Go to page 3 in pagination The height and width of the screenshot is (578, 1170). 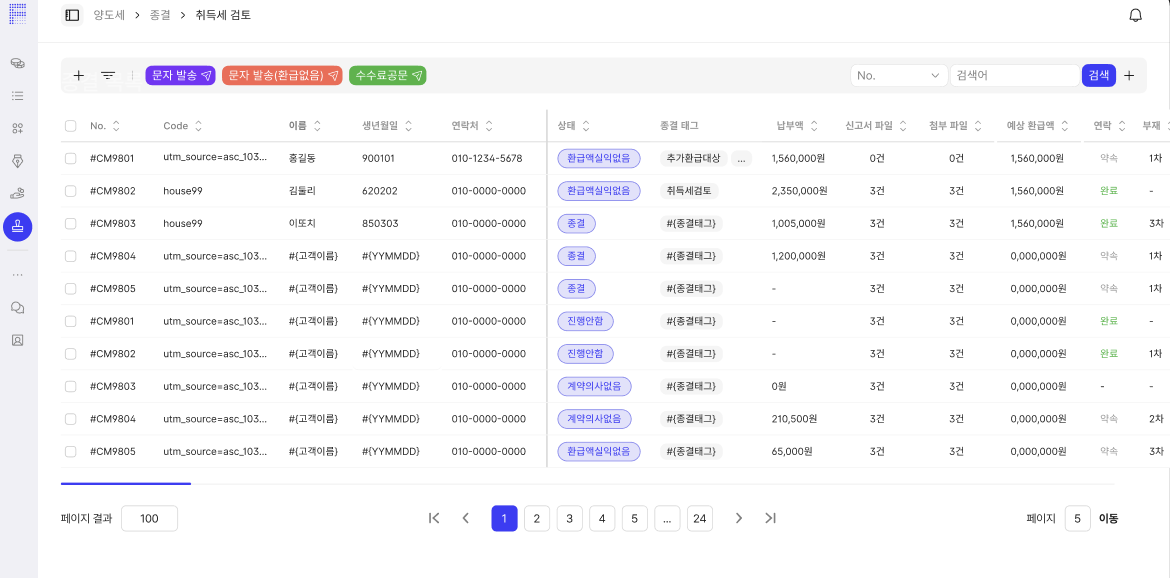point(569,518)
